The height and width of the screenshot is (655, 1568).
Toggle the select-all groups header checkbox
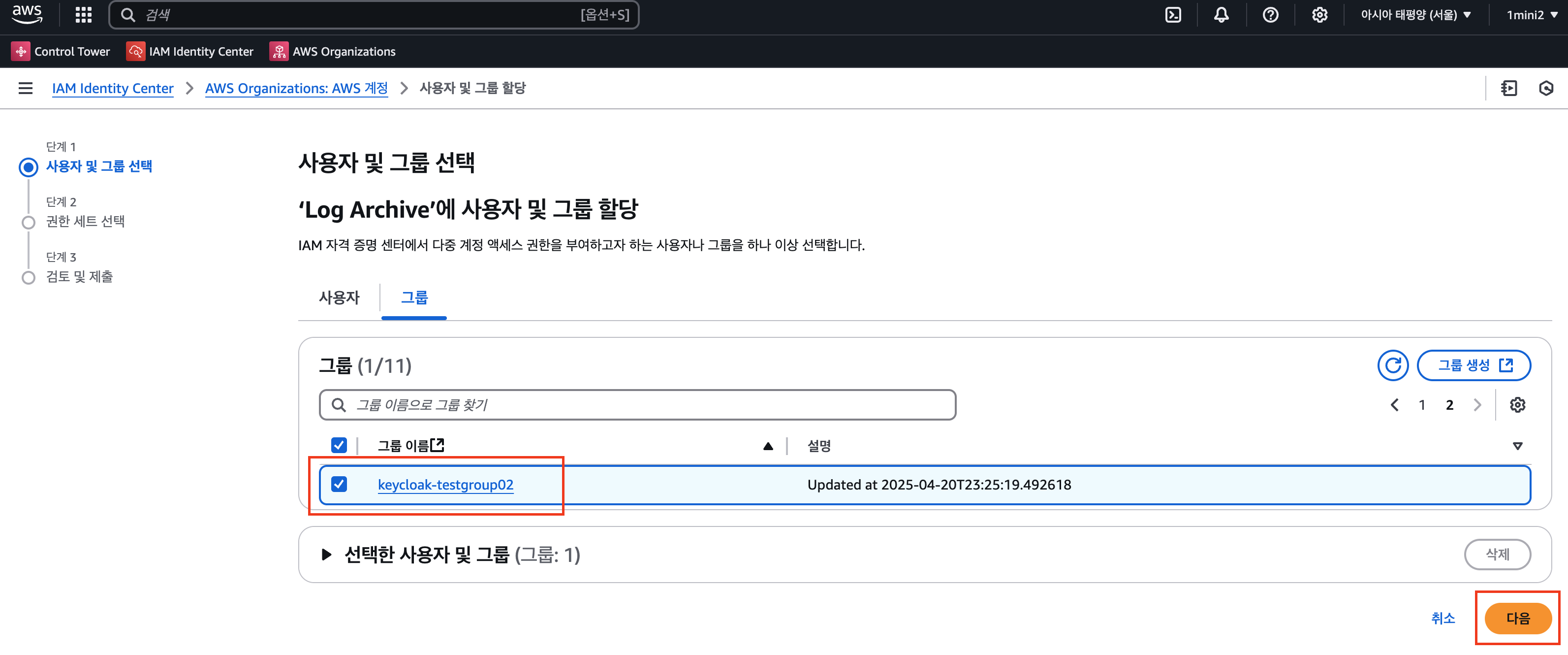[339, 445]
